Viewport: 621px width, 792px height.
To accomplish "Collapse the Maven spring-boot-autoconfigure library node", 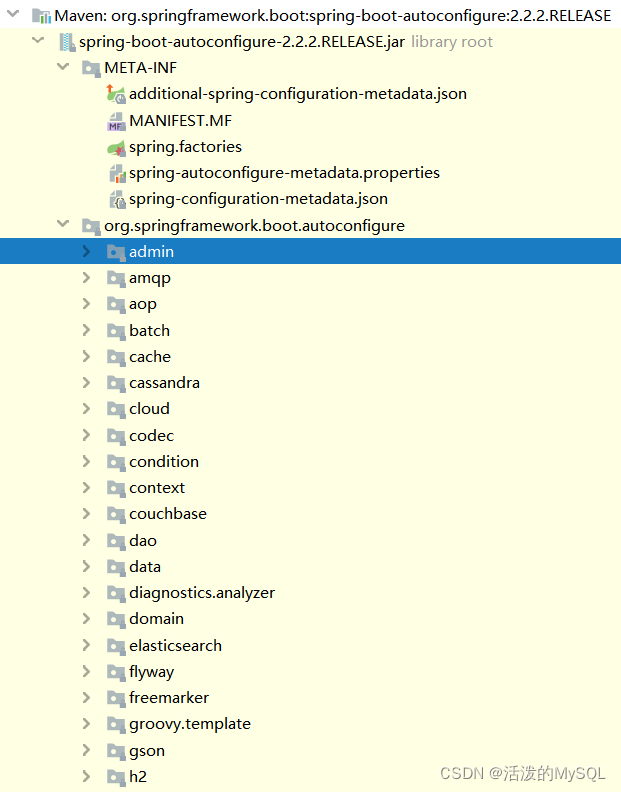I will click(13, 14).
